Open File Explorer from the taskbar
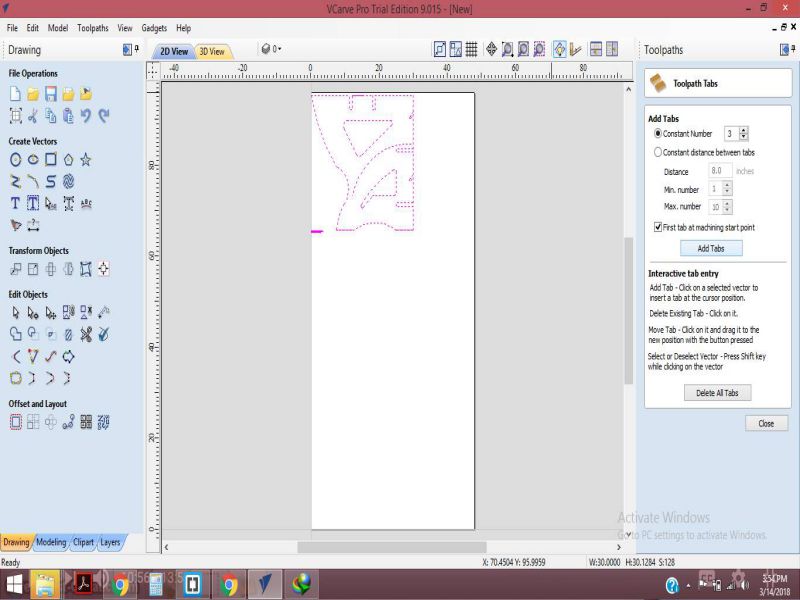The image size is (800, 600). tap(45, 585)
